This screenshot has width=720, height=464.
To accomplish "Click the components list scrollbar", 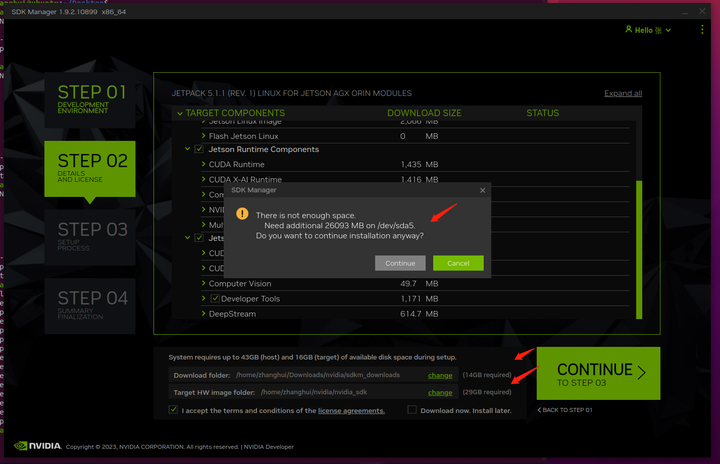I will pyautogui.click(x=639, y=249).
